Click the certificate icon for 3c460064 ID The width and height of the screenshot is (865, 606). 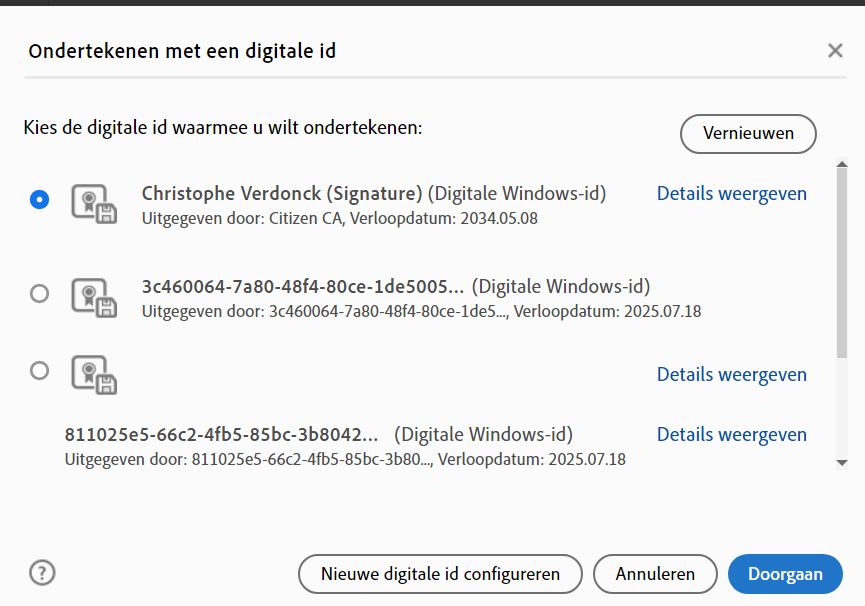94,296
